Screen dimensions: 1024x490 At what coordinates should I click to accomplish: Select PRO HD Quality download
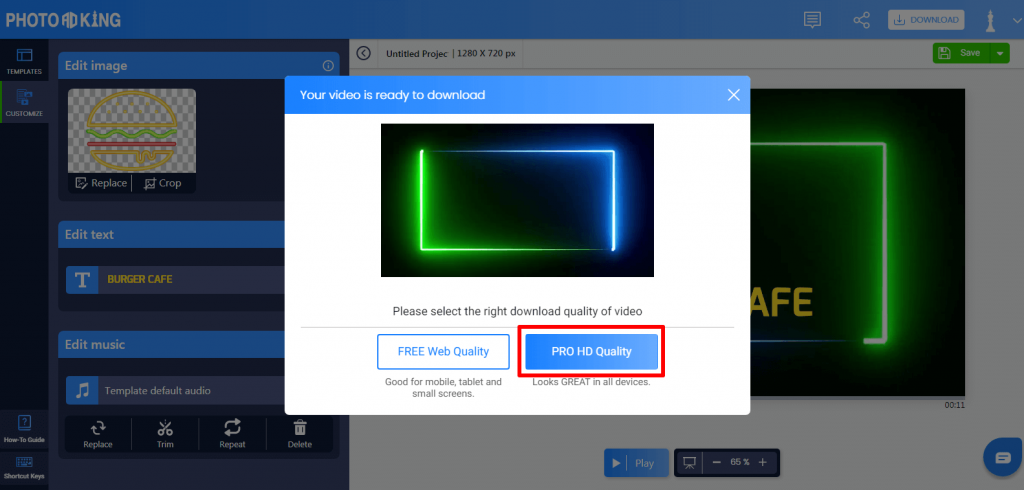coord(592,351)
